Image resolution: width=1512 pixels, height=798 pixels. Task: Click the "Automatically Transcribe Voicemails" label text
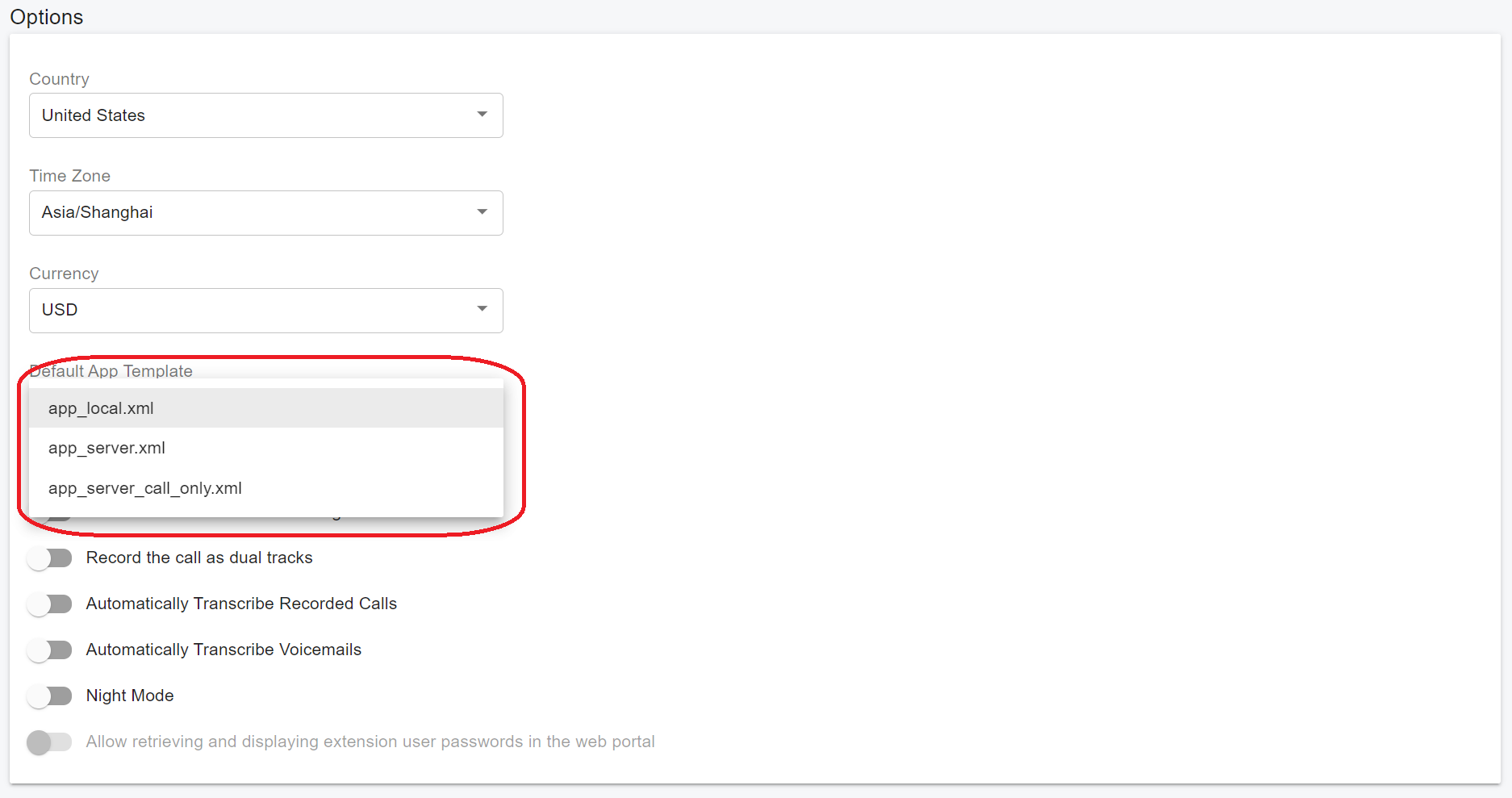223,650
